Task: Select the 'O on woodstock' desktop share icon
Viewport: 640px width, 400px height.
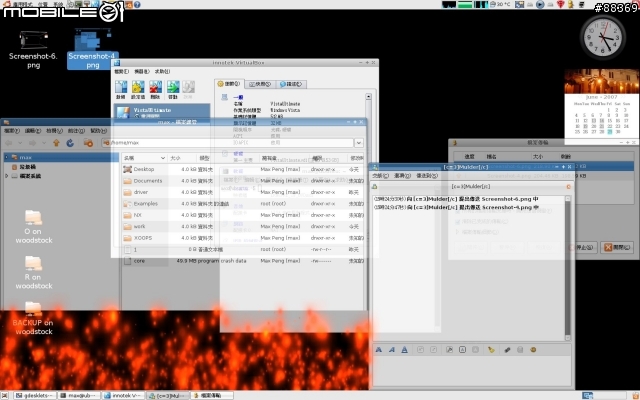Action: click(x=33, y=227)
